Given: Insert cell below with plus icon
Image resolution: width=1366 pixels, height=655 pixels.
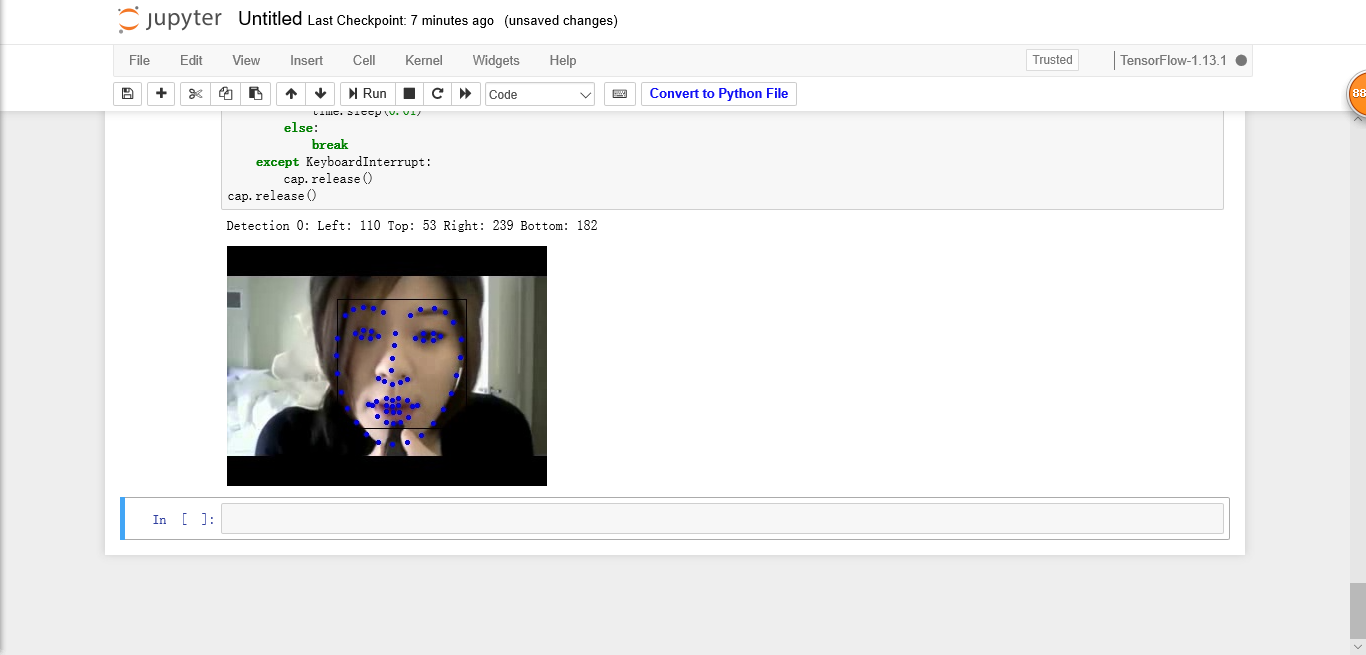Looking at the screenshot, I should (161, 93).
